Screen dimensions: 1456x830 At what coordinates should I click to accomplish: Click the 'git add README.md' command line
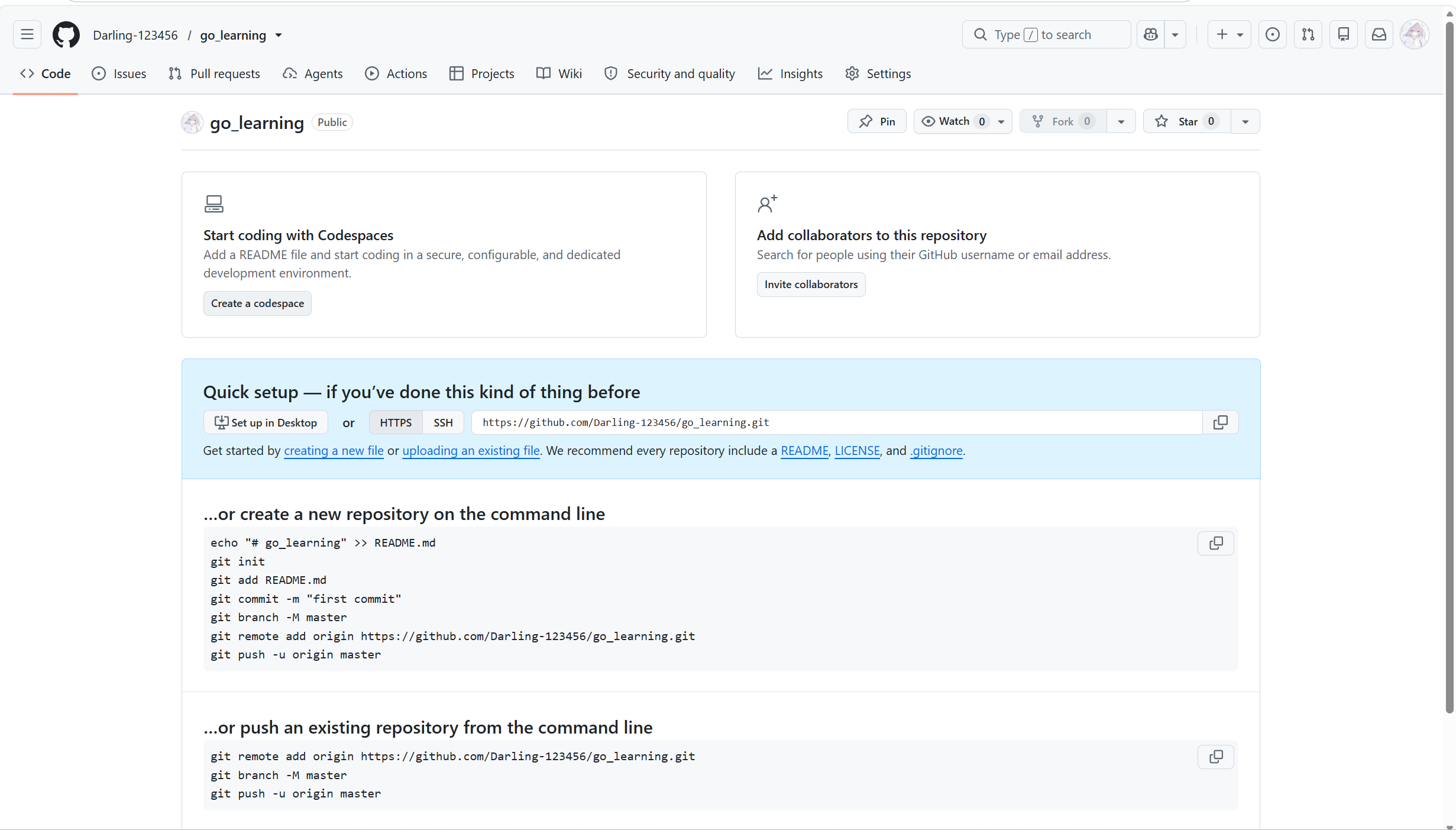click(268, 580)
